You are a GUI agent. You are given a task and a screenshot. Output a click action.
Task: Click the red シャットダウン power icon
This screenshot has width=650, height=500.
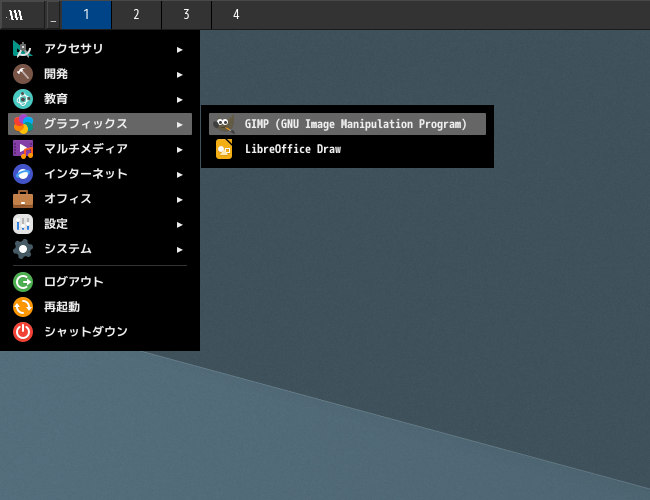tap(23, 332)
